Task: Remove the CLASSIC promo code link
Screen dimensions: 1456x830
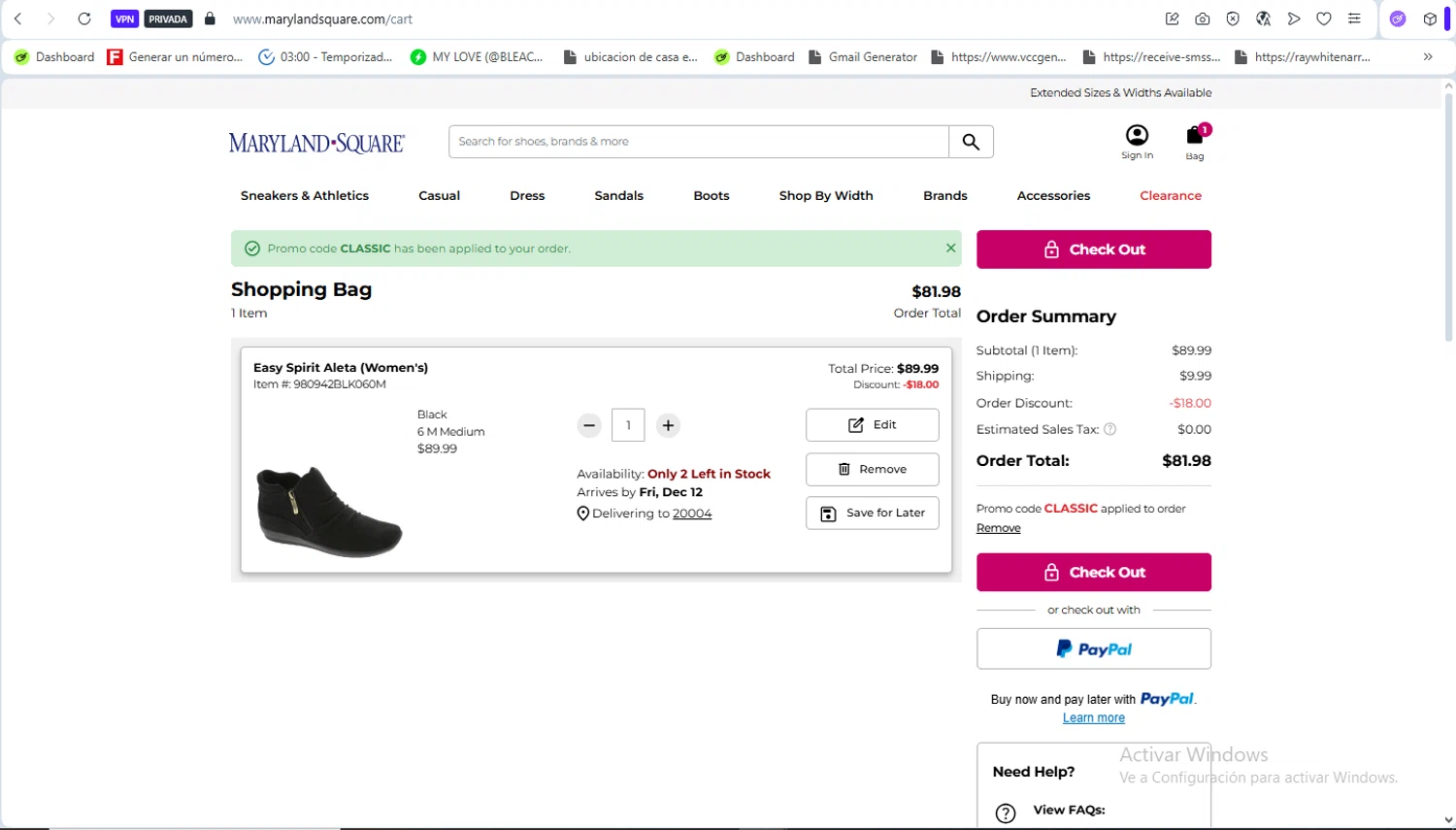Action: coord(998,528)
